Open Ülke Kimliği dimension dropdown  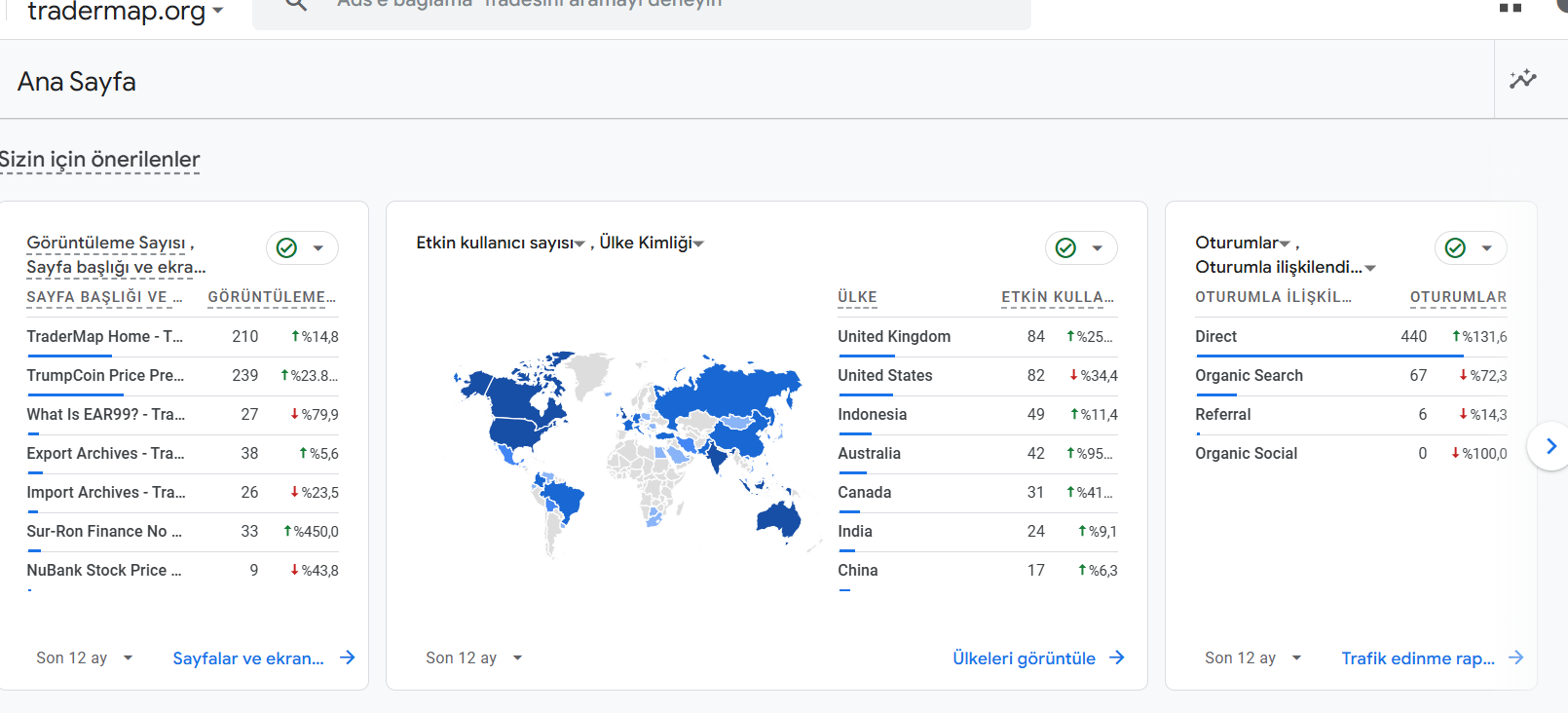pos(652,243)
